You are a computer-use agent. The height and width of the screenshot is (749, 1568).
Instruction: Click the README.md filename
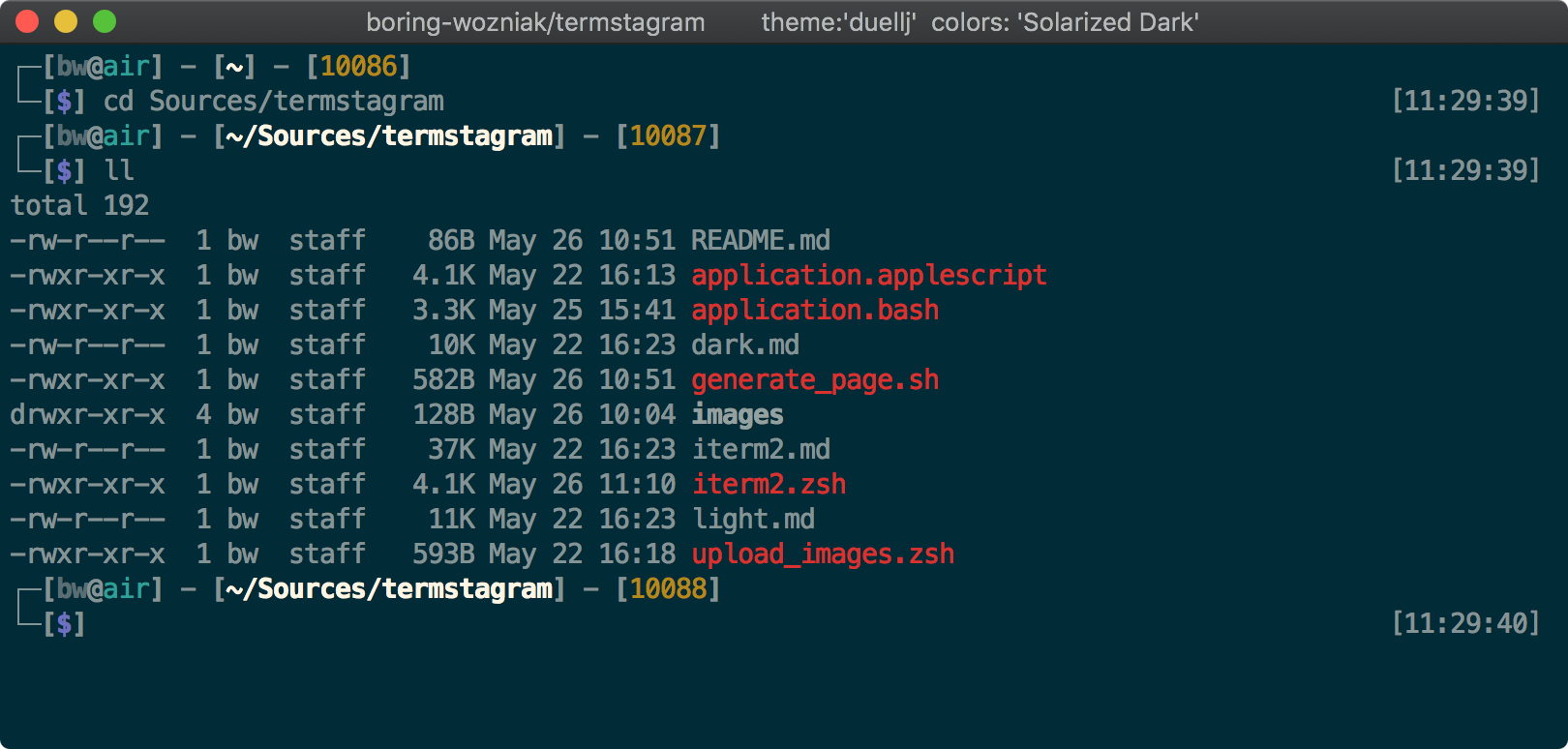point(760,240)
